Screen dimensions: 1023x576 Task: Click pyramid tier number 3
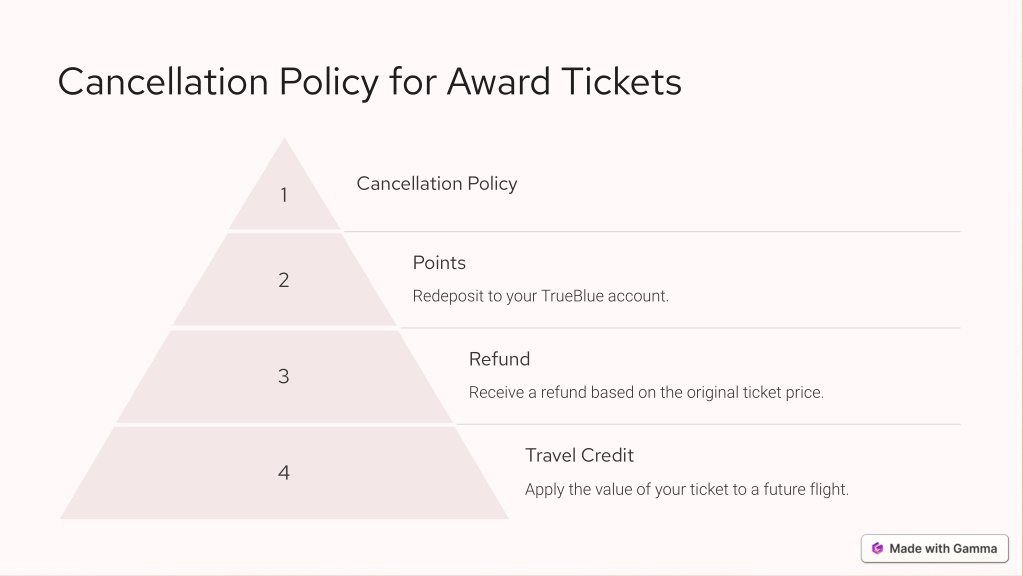[x=284, y=376]
